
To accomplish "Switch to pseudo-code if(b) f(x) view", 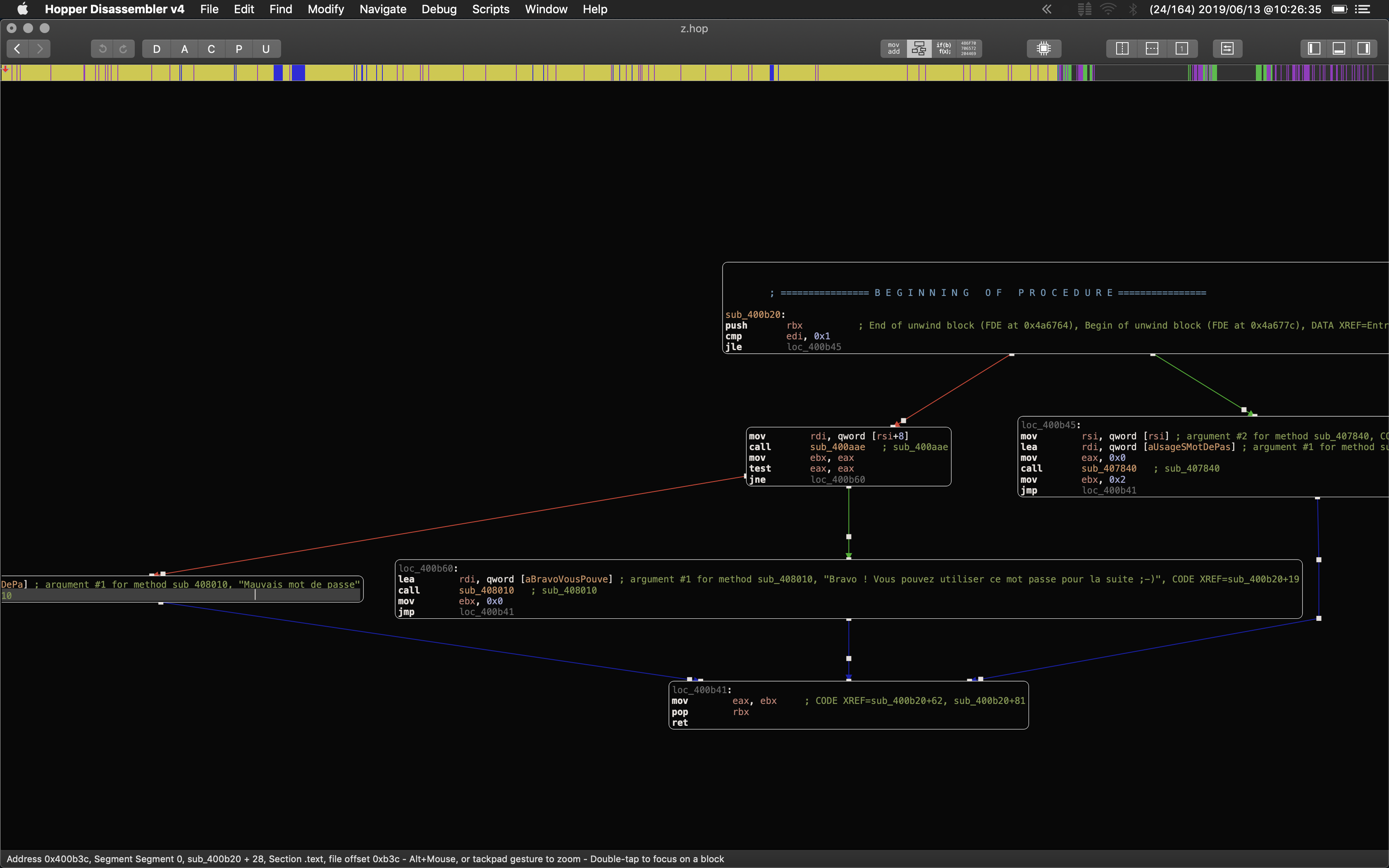I will [944, 49].
